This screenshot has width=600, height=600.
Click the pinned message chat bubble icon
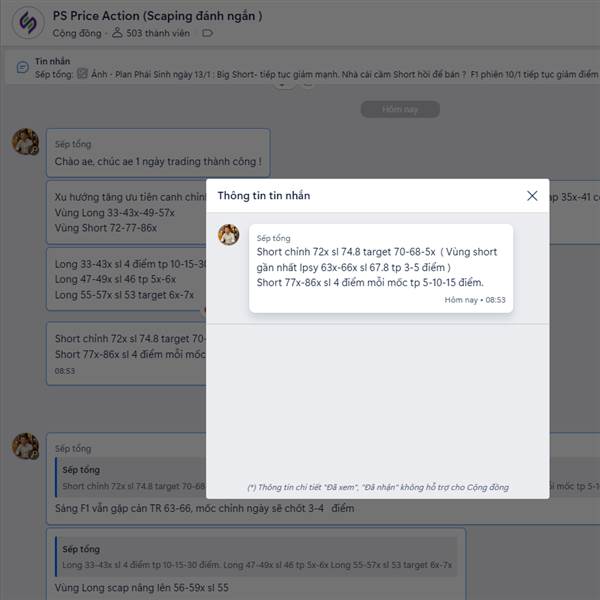coord(23,68)
